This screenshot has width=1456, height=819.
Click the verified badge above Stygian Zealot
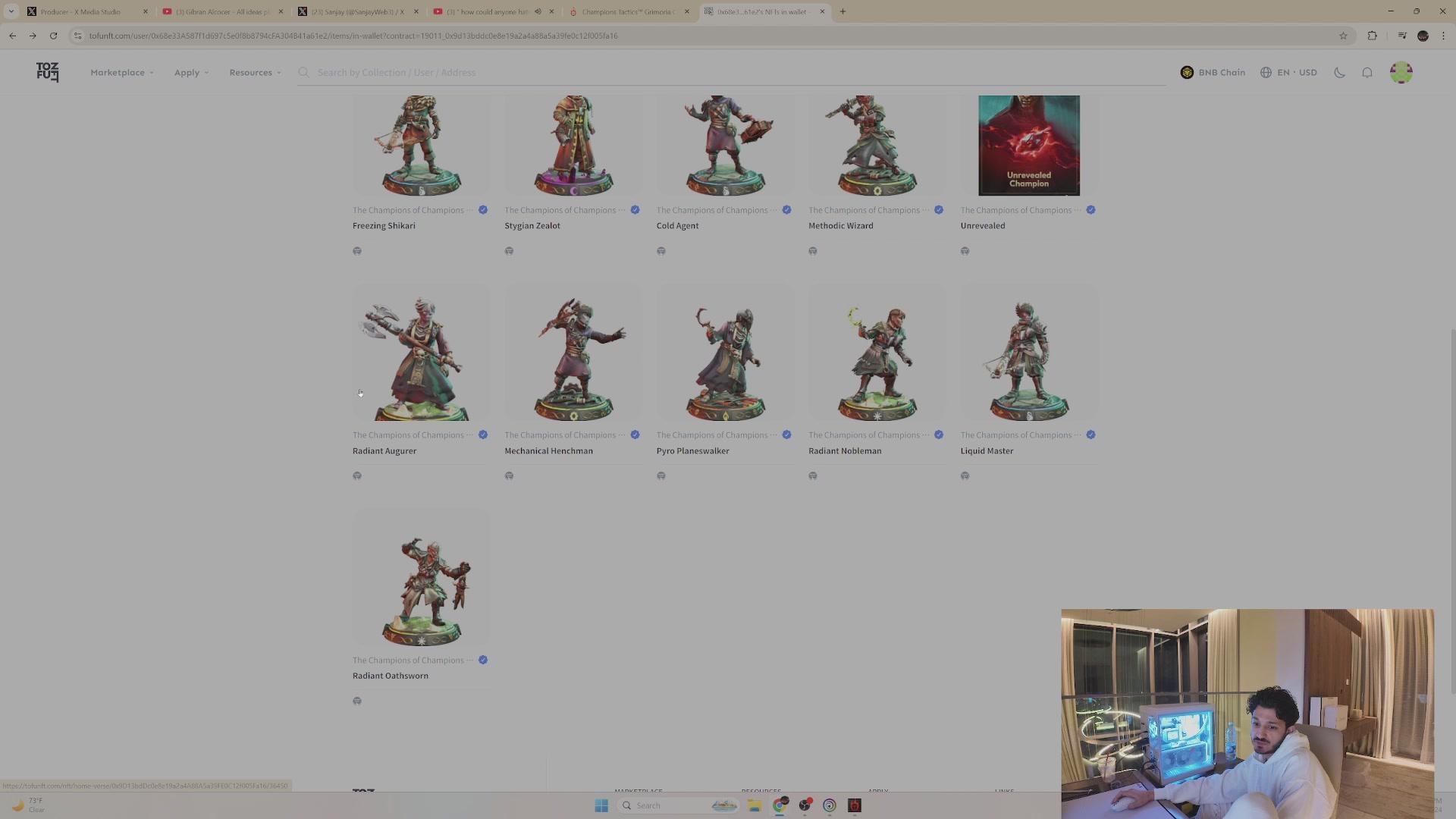pos(635,210)
